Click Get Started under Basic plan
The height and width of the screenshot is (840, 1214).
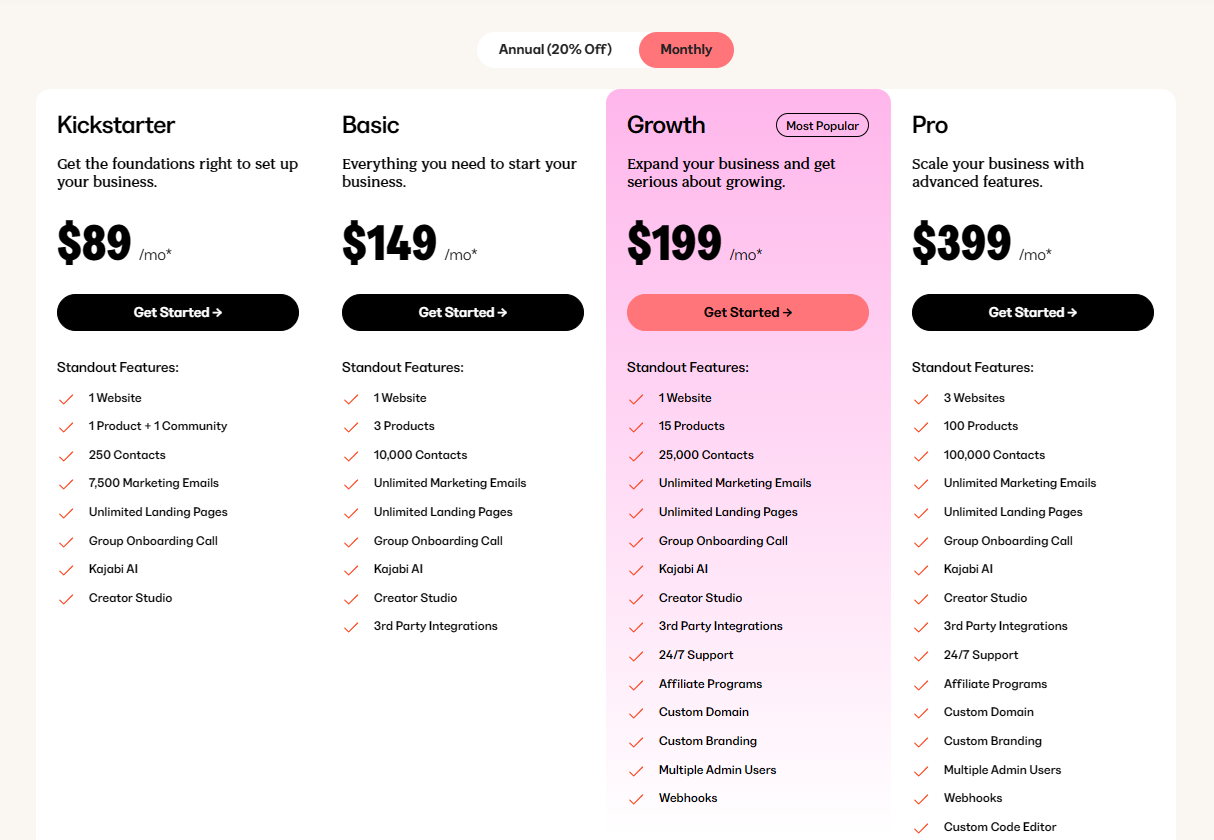[x=463, y=312]
